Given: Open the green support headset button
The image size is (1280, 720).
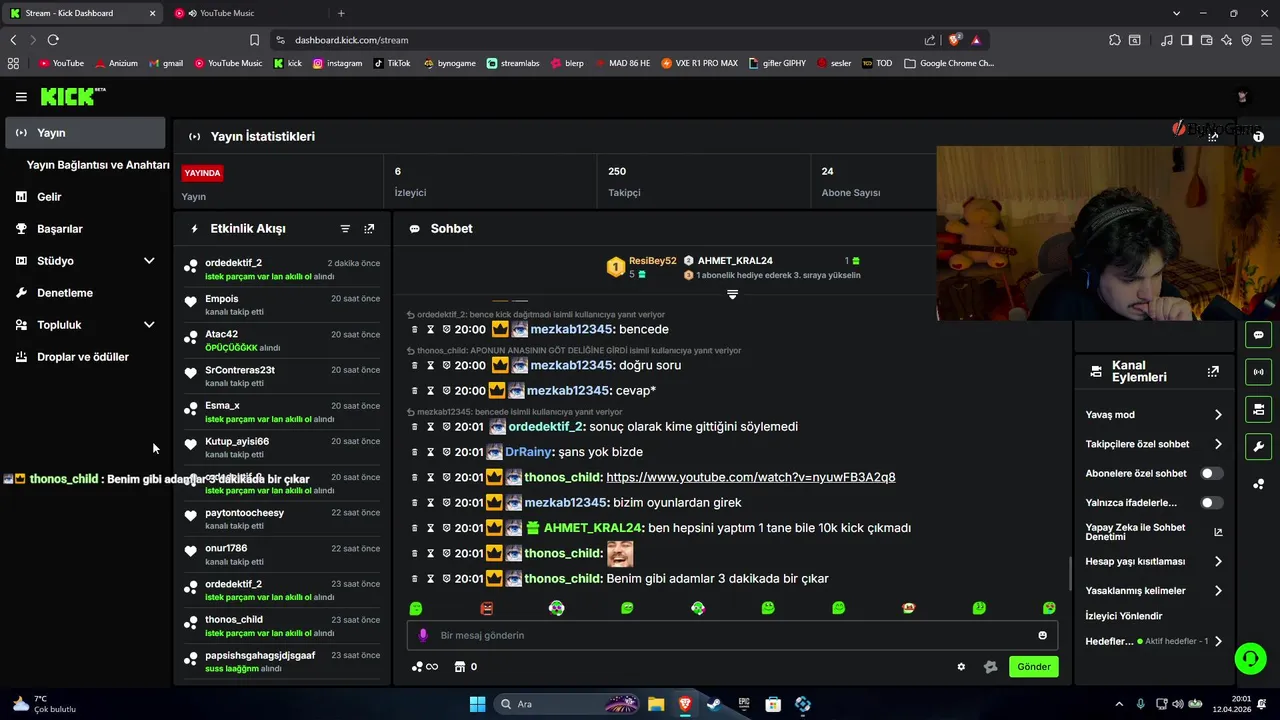Looking at the screenshot, I should coord(1250,658).
